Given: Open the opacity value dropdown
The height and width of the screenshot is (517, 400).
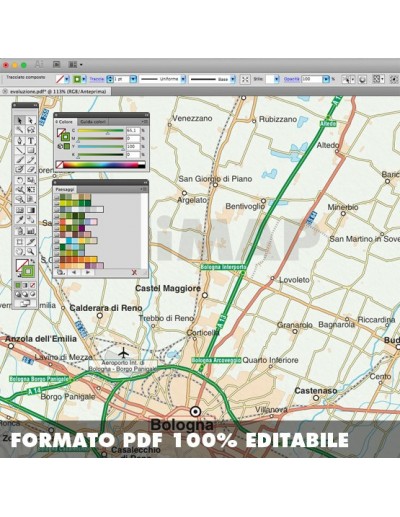Looking at the screenshot, I should point(326,79).
